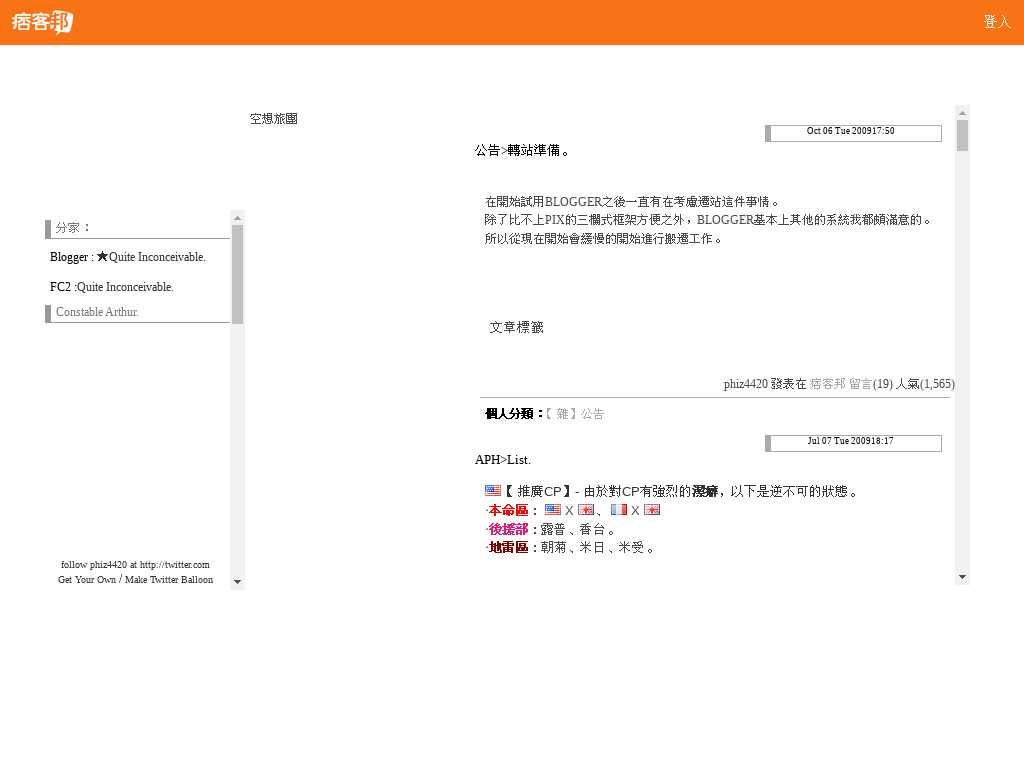The width and height of the screenshot is (1024, 768).
Task: View 留言(19) comments on the post
Action: click(870, 384)
